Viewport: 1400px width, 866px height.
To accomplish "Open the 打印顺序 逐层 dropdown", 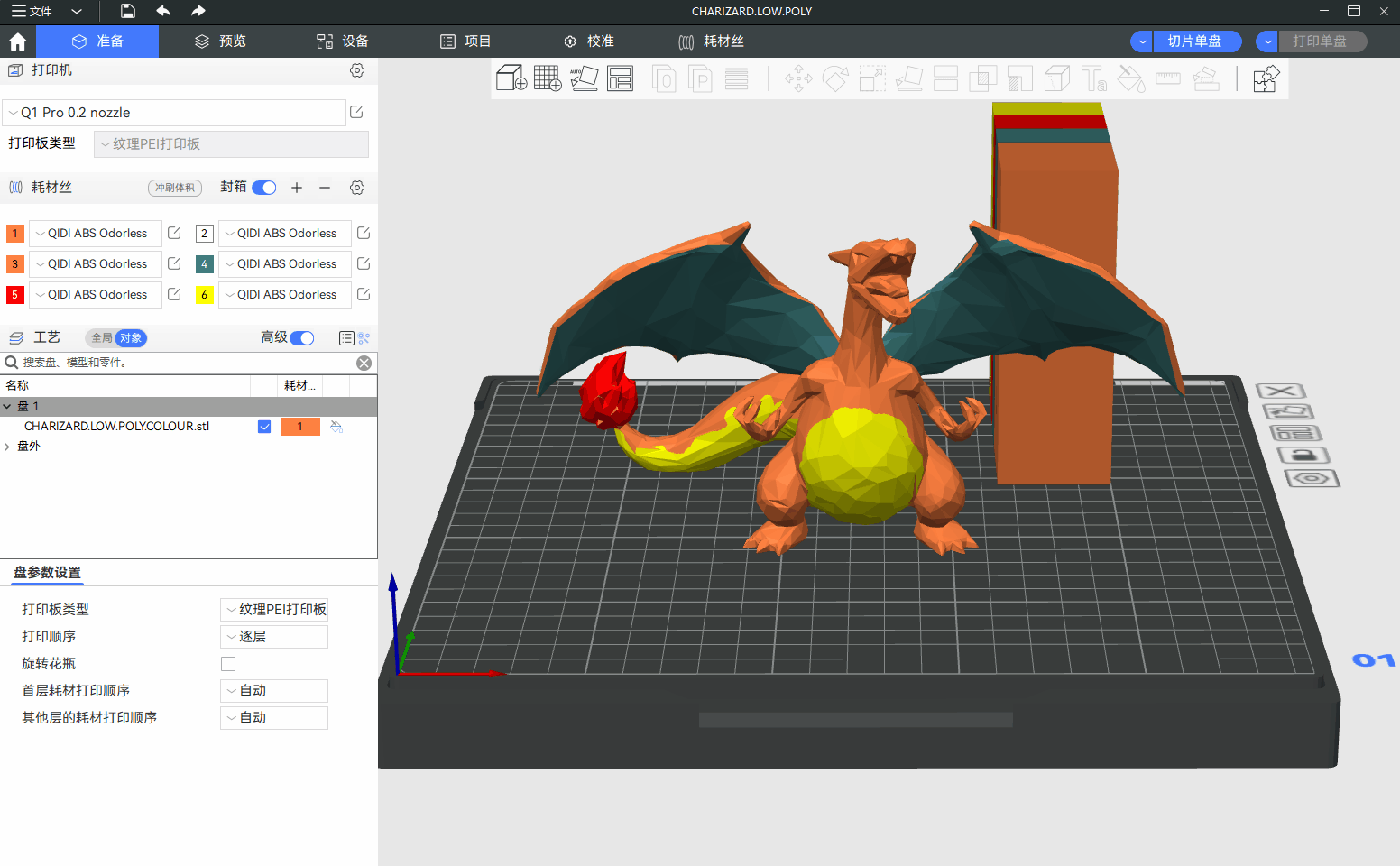I will click(x=274, y=637).
